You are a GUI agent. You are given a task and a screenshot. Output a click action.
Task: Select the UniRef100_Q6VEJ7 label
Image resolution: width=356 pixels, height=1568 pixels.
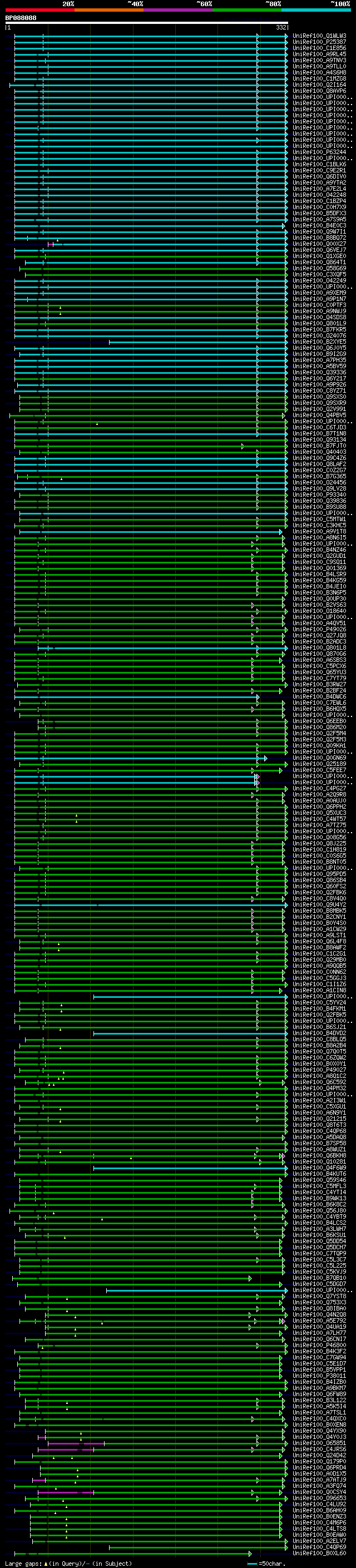(x=319, y=250)
